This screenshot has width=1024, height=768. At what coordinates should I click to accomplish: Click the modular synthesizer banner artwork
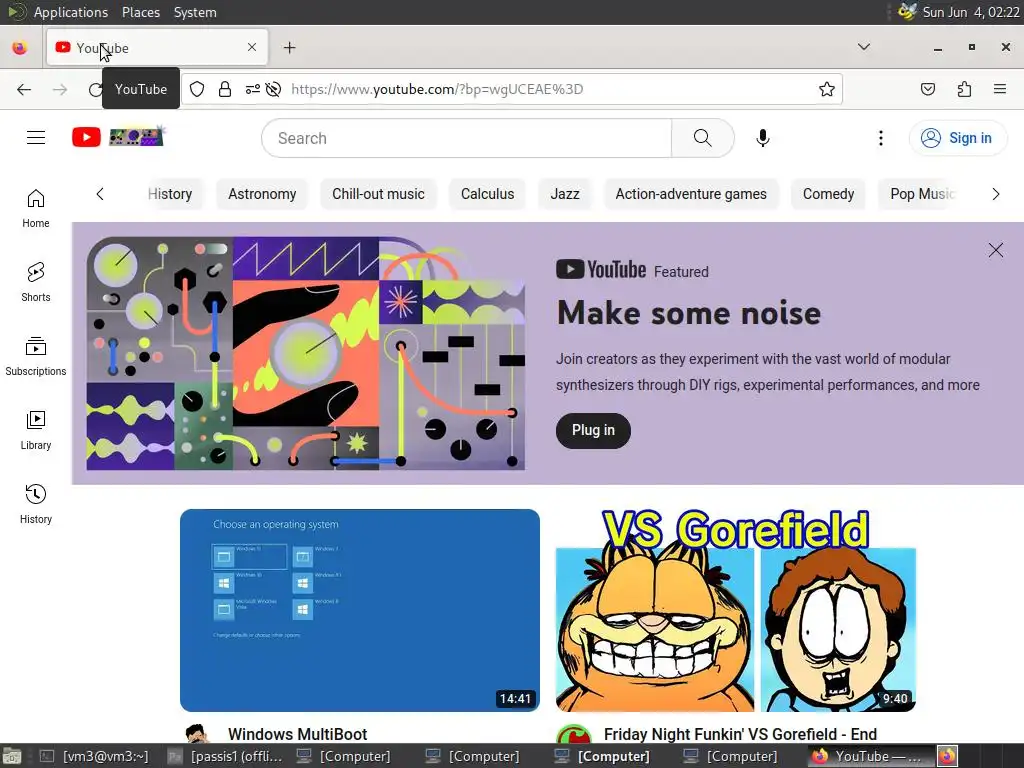[306, 353]
